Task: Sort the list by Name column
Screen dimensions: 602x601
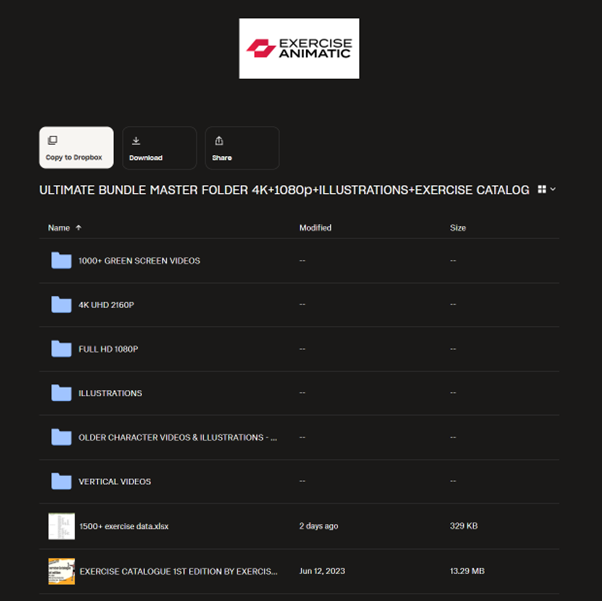Action: (59, 228)
